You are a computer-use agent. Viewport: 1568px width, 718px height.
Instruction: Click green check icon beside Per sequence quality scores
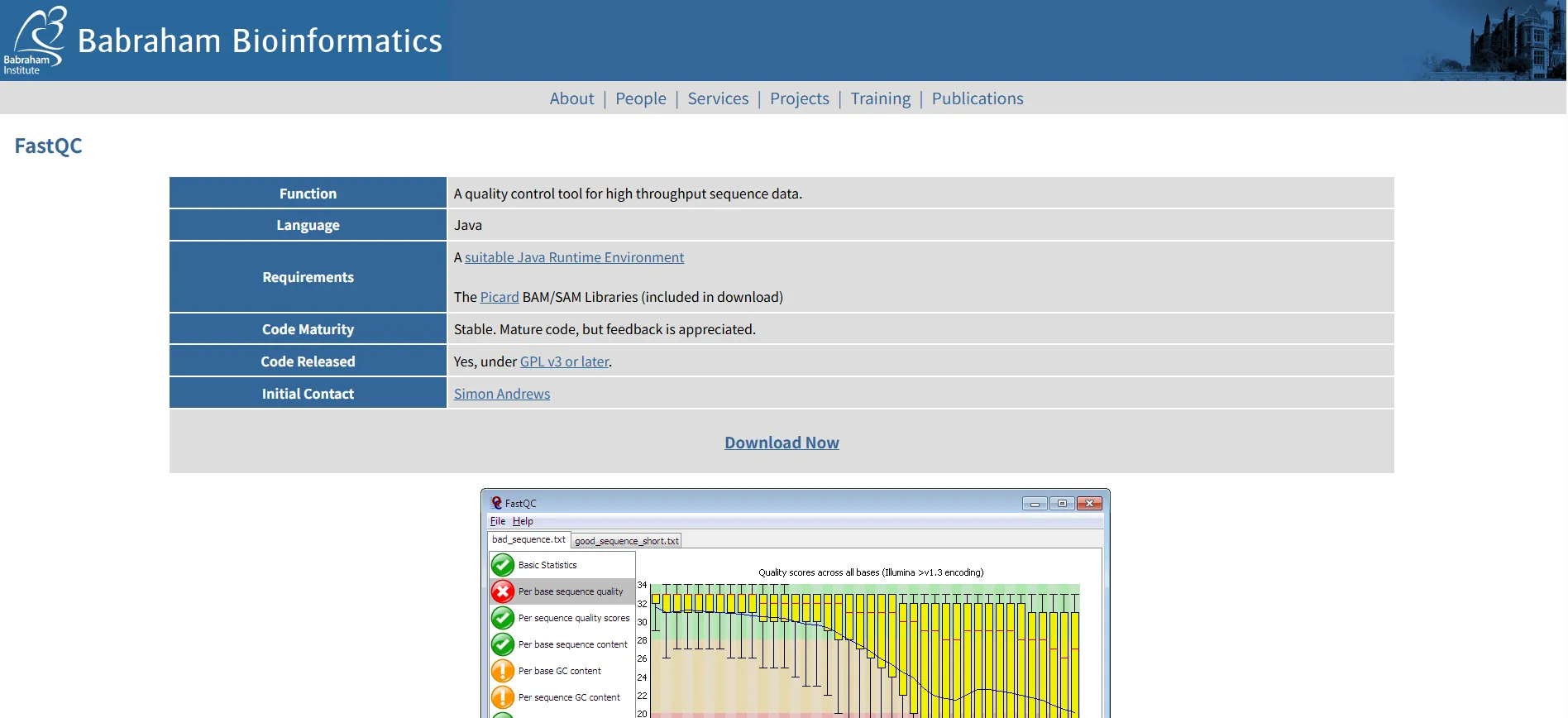coord(502,618)
